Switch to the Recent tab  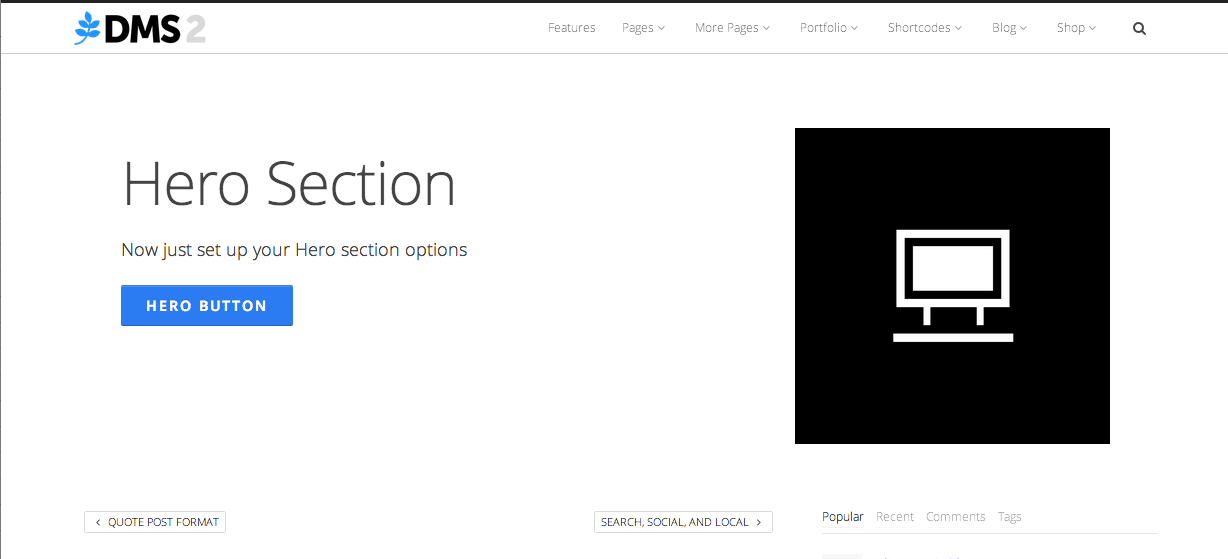click(895, 517)
